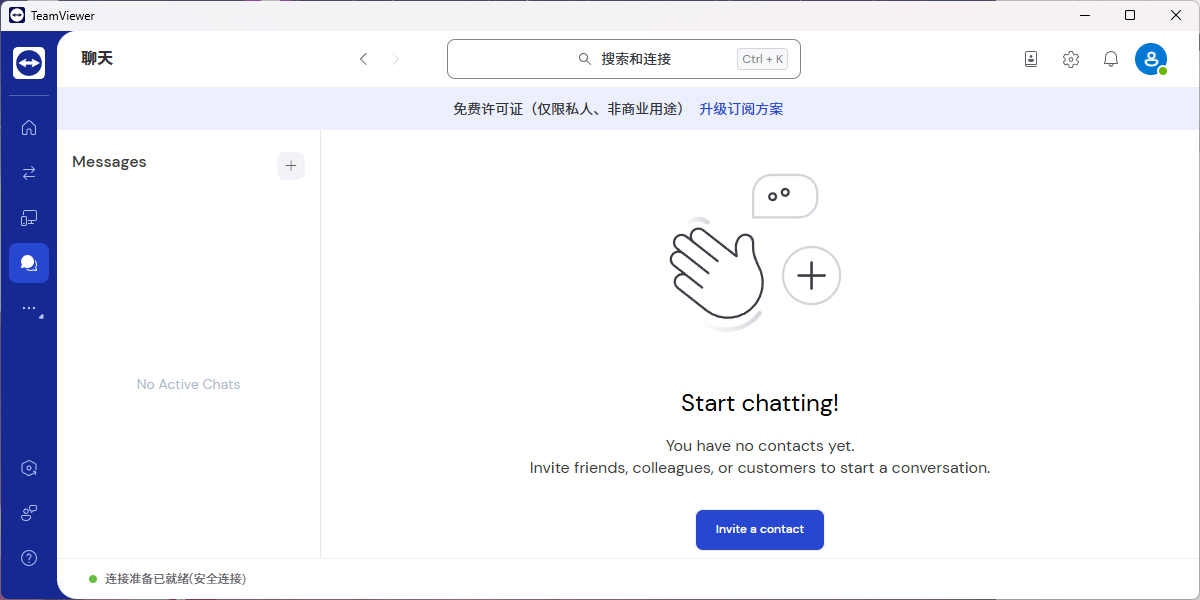Viewport: 1200px width, 600px height.
Task: Click the large circled plus illustration
Action: [x=811, y=275]
